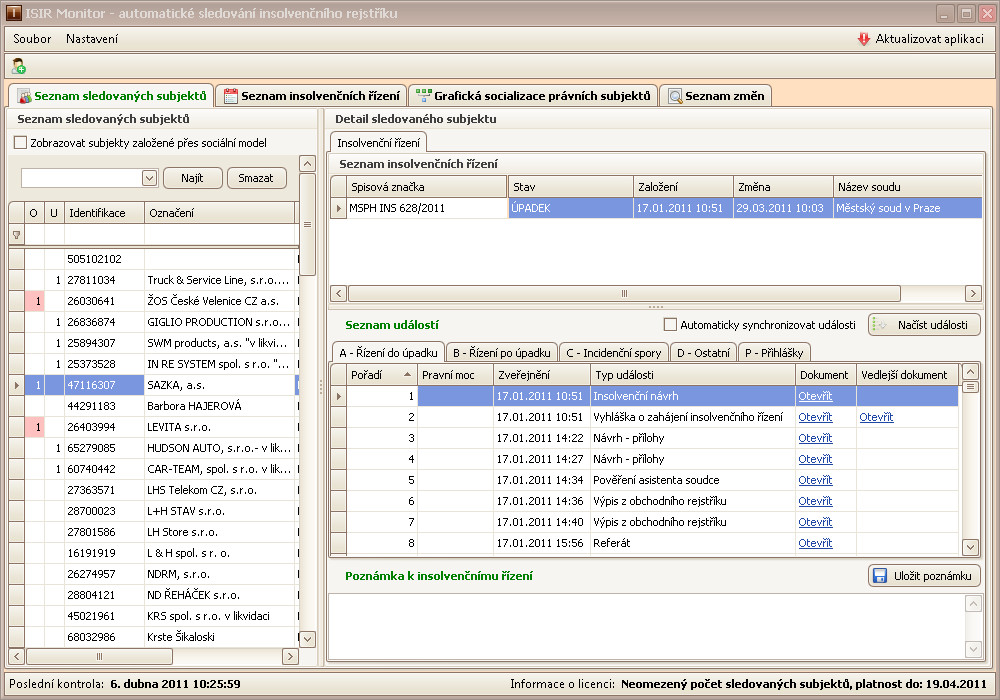Click the Seznam změn tab magnifier icon
This screenshot has width=1000, height=700.
tap(676, 96)
